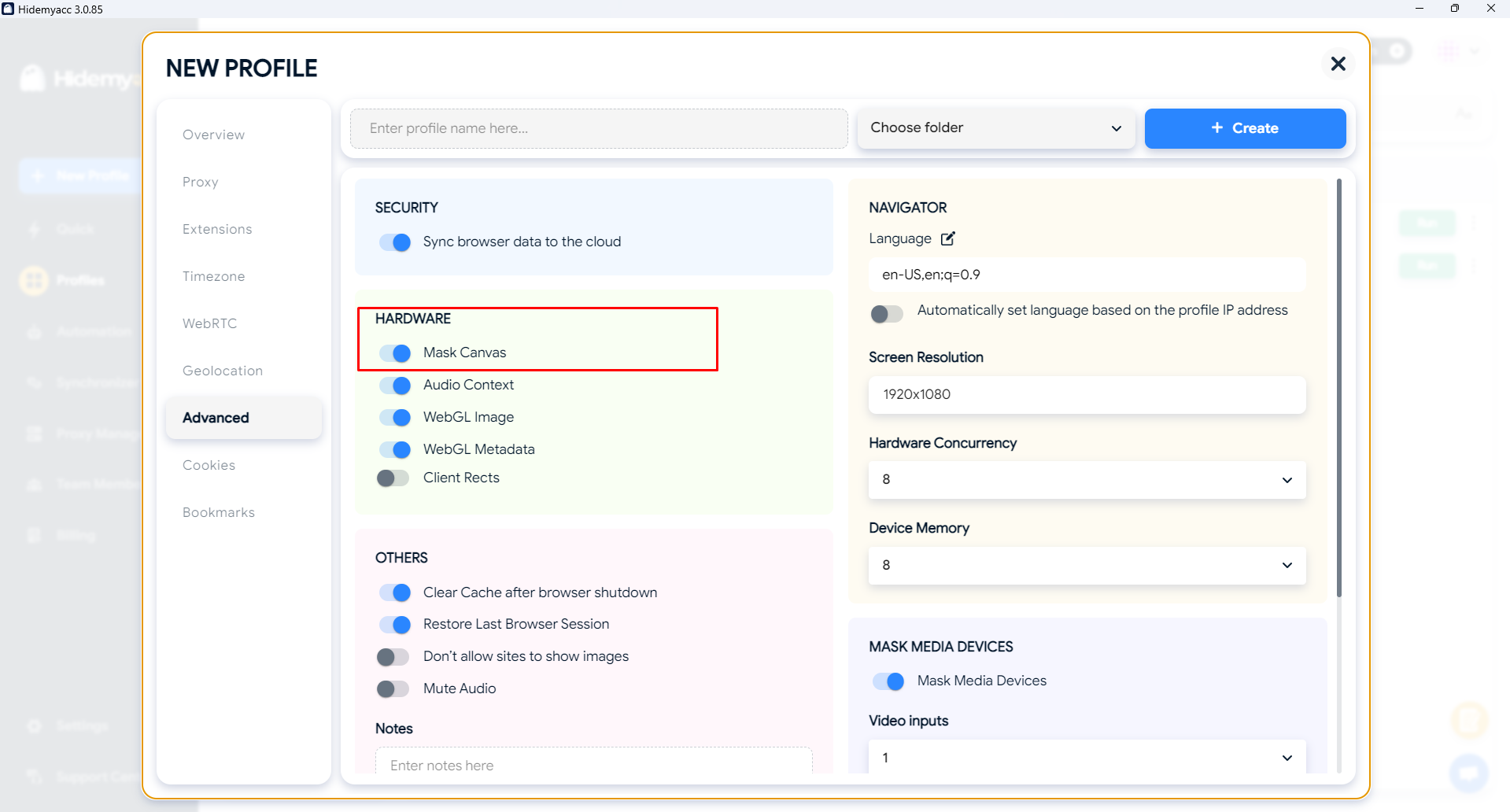
Task: Open the Video inputs dropdown
Action: 1087,757
